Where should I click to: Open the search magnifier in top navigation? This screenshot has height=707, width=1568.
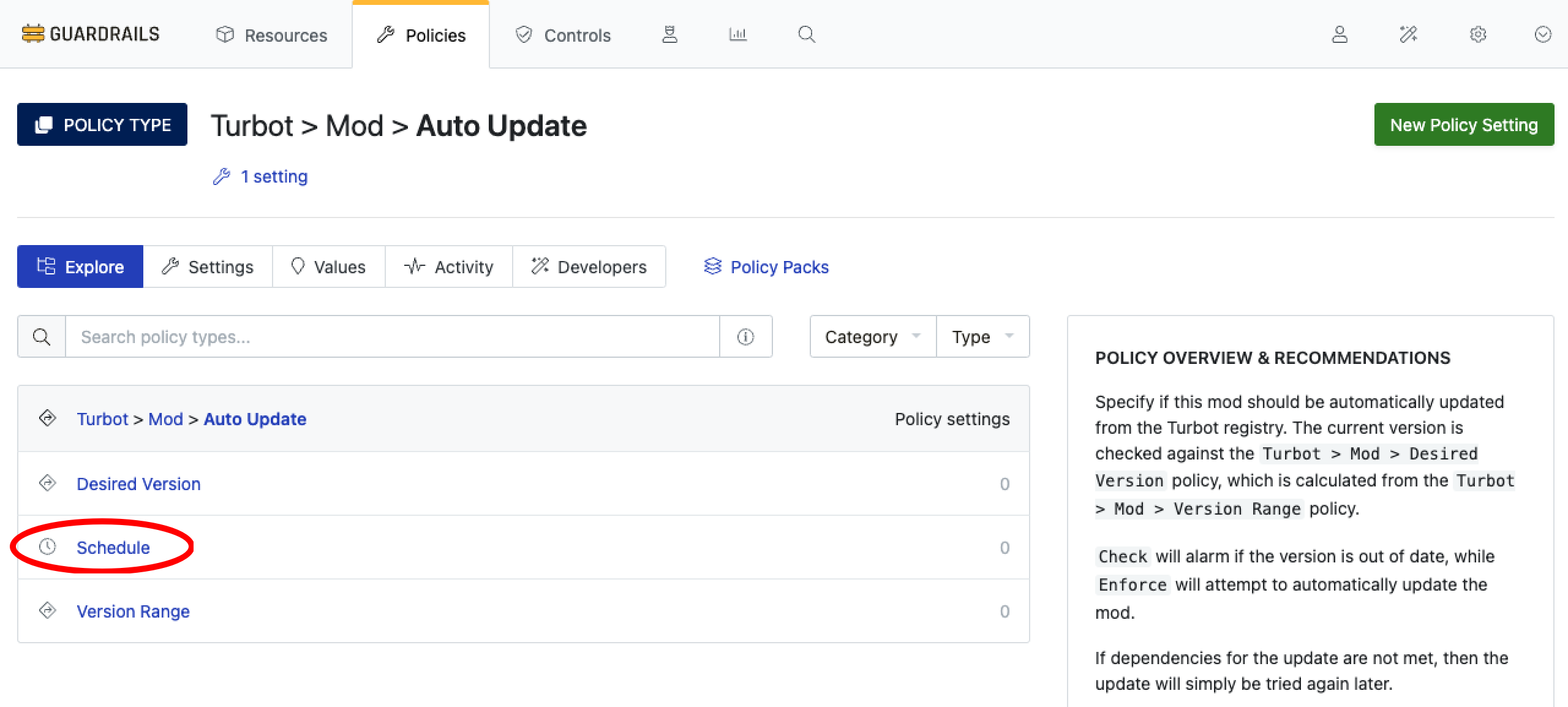[x=807, y=34]
